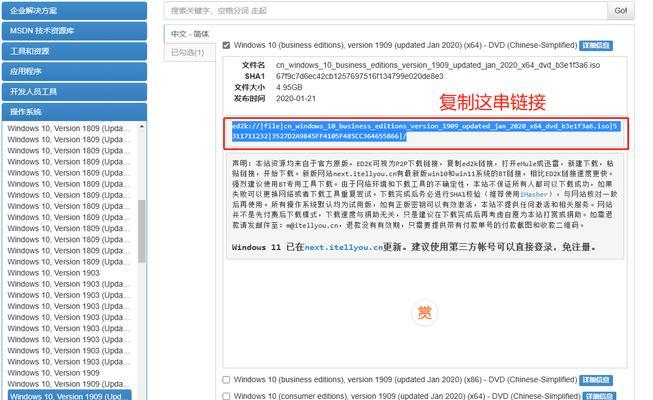Open the iHasher link in the notice
Viewport: 653px width, 400px height.
coord(533,194)
